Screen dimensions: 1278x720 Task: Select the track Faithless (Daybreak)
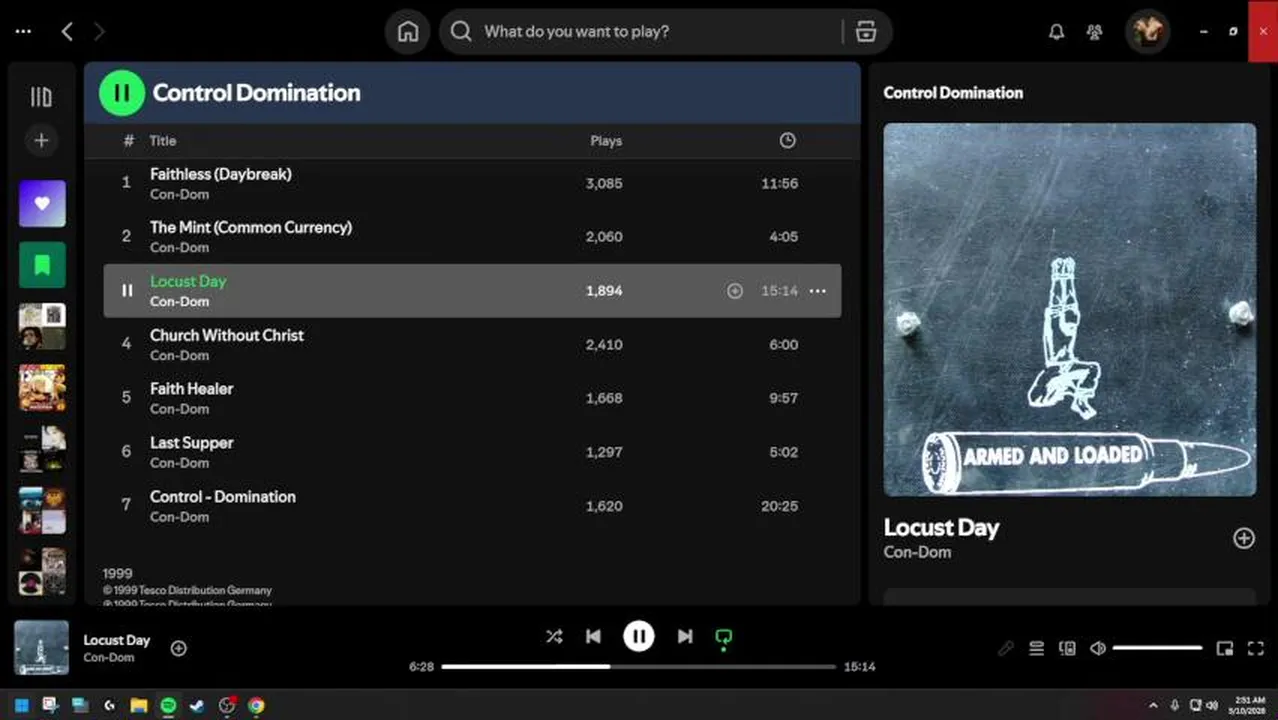[x=221, y=174]
